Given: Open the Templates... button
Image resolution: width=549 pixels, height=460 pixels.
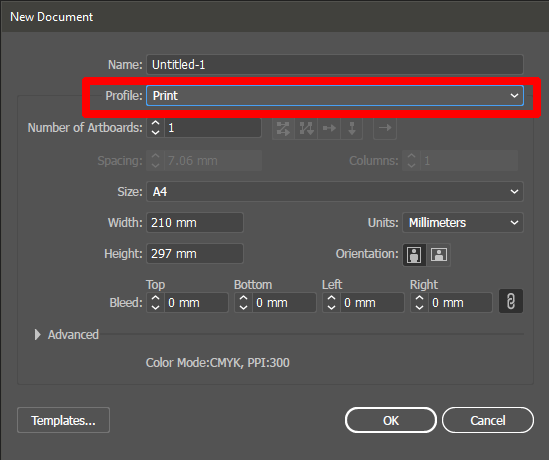Looking at the screenshot, I should 63,420.
